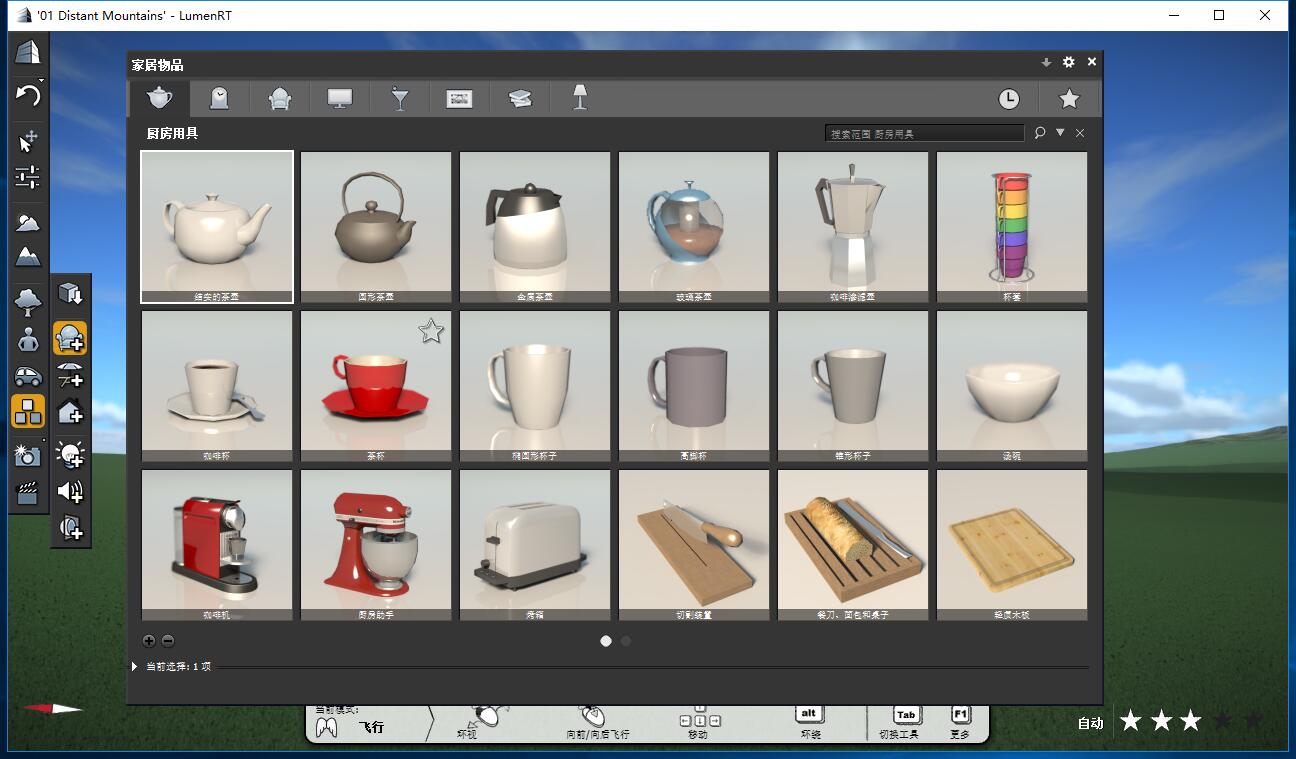1296x759 pixels.
Task: Select the camera photo tool
Action: click(28, 456)
